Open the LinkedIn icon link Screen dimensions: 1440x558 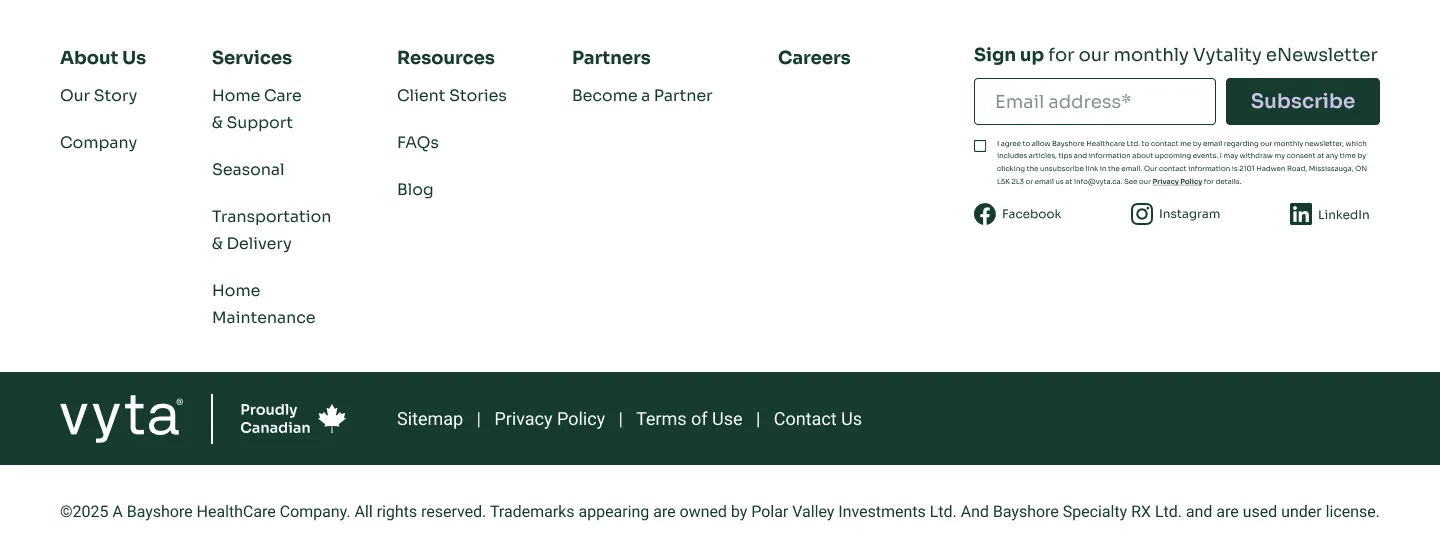coord(1300,214)
